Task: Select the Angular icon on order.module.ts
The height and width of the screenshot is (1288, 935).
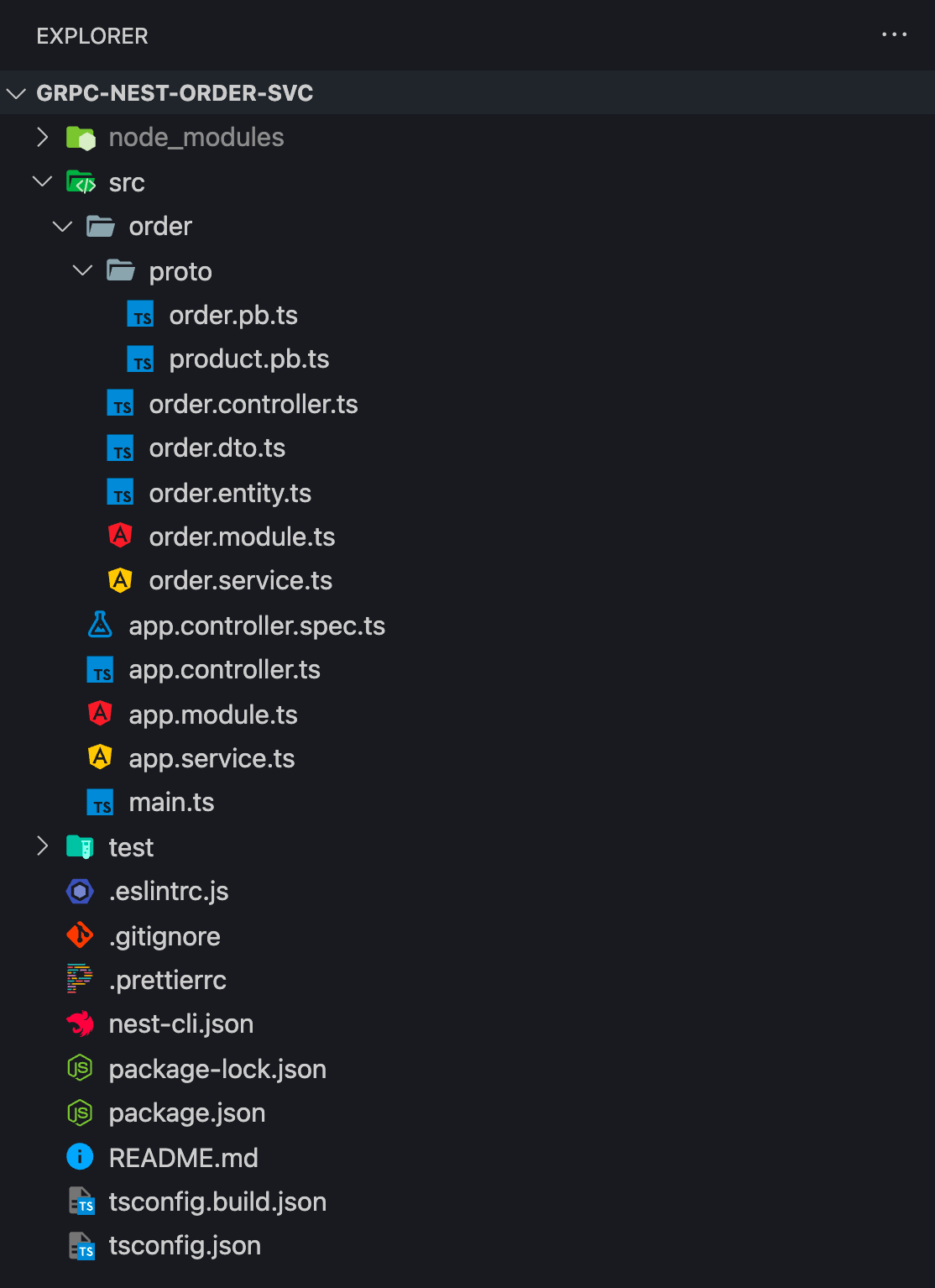Action: tap(121, 536)
